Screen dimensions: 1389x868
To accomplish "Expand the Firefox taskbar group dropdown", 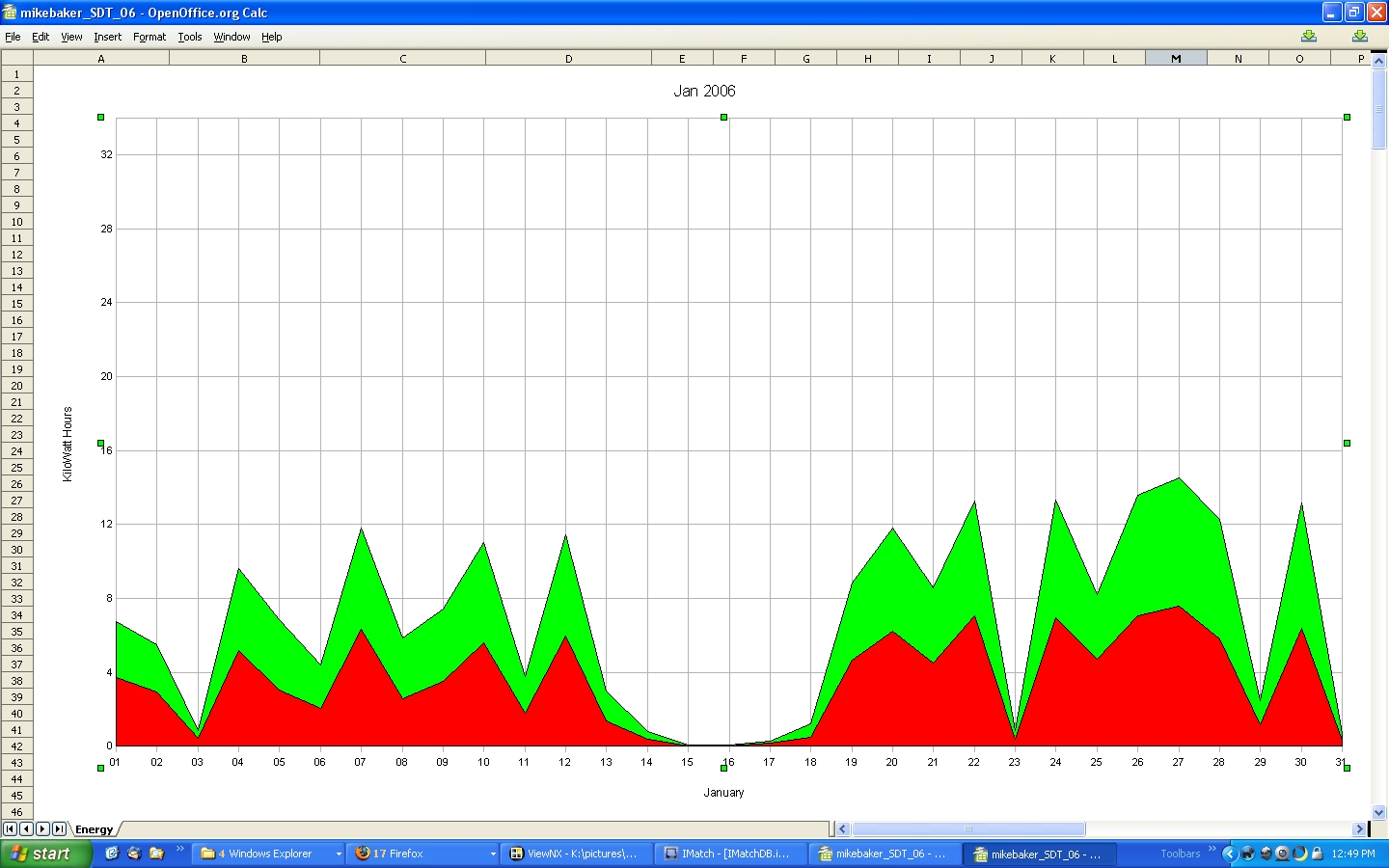I will (493, 854).
